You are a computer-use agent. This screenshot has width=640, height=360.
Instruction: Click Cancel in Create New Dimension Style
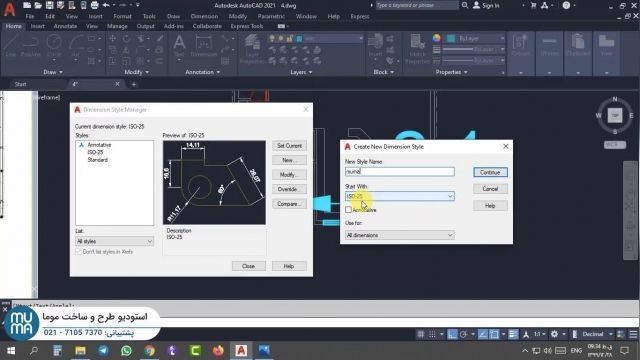tap(490, 189)
